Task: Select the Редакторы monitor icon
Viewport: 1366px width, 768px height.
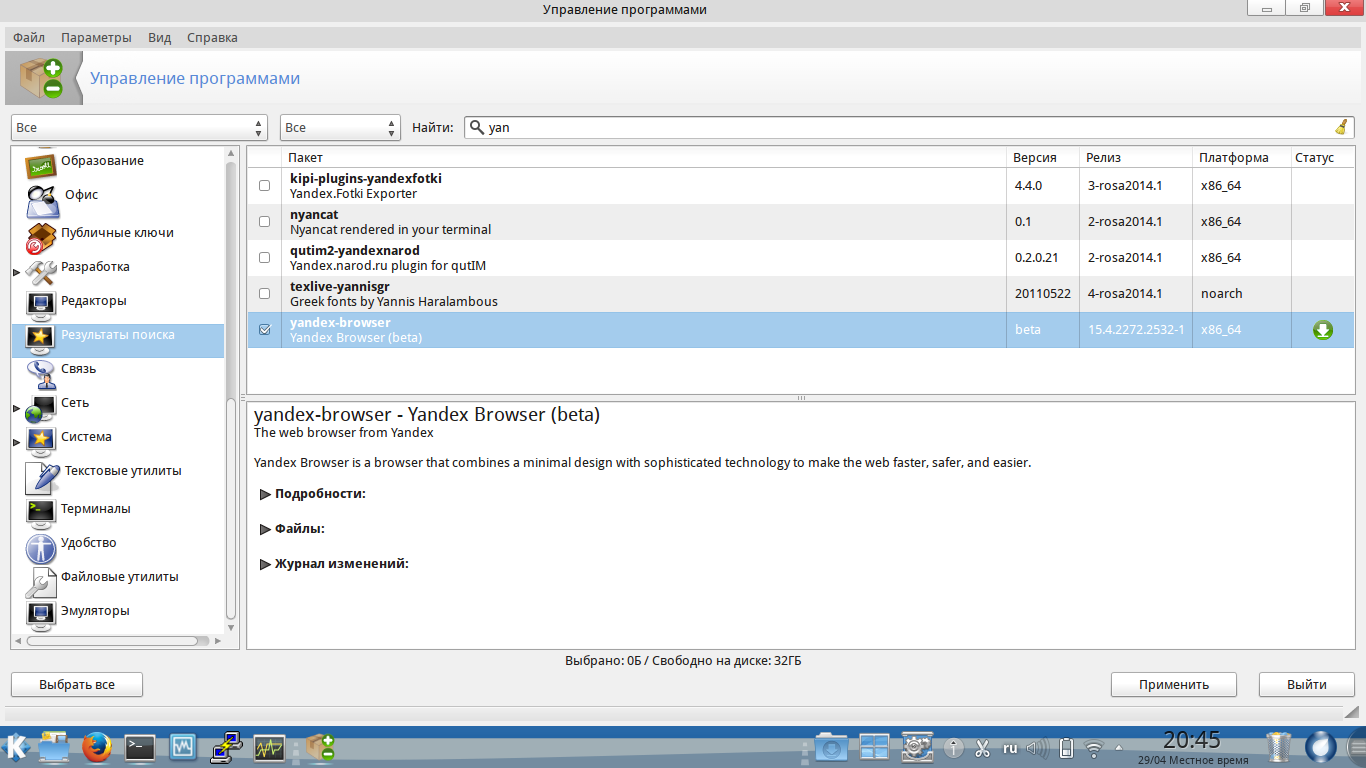Action: (41, 305)
